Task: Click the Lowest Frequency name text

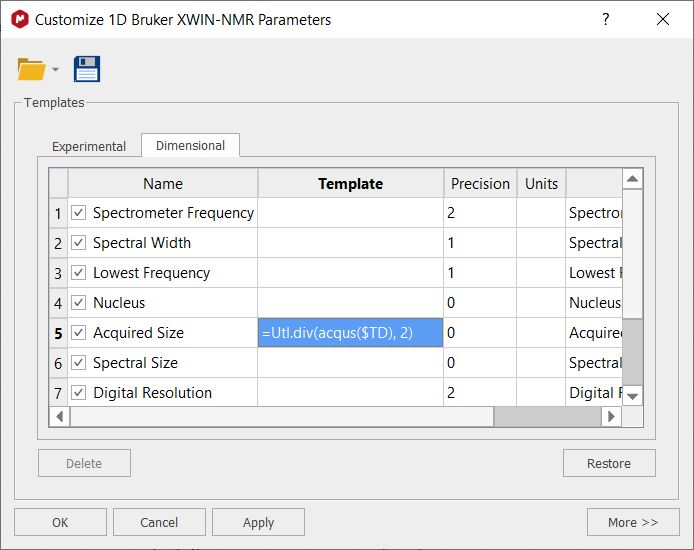Action: click(x=151, y=273)
